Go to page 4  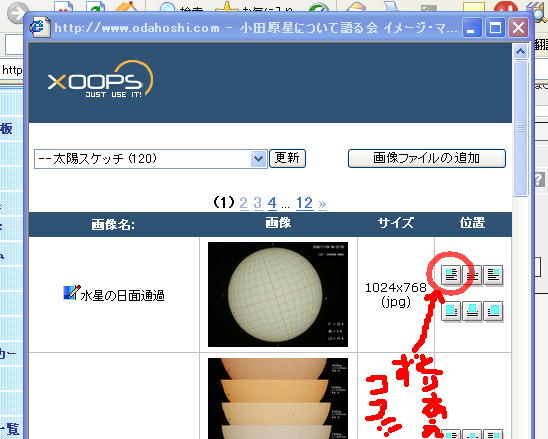272,203
